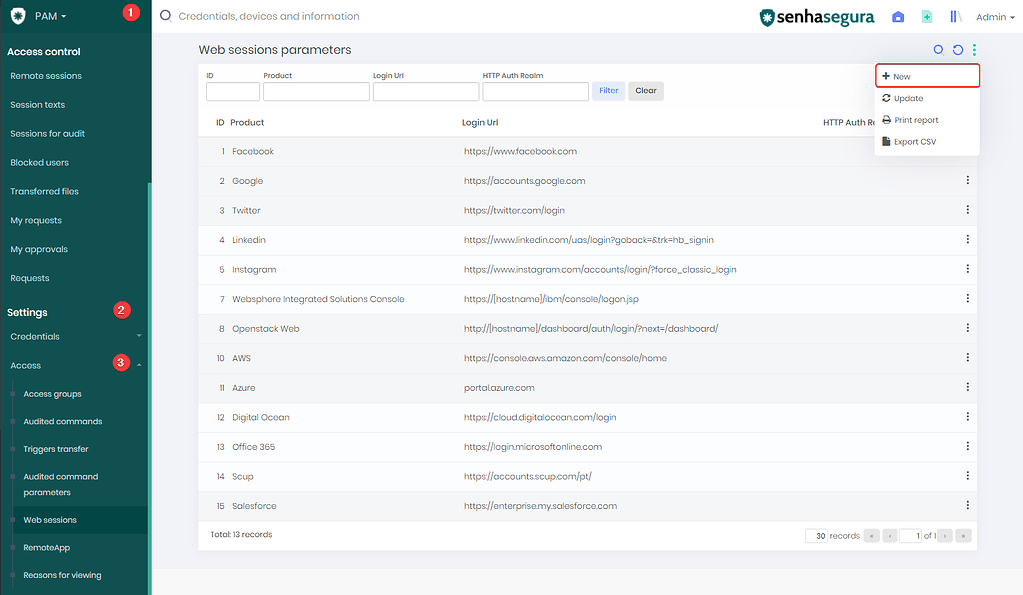Screen dimensions: 1023x595
Task: Open the three-dot actions menu for Facebook row
Action: click(x=967, y=151)
